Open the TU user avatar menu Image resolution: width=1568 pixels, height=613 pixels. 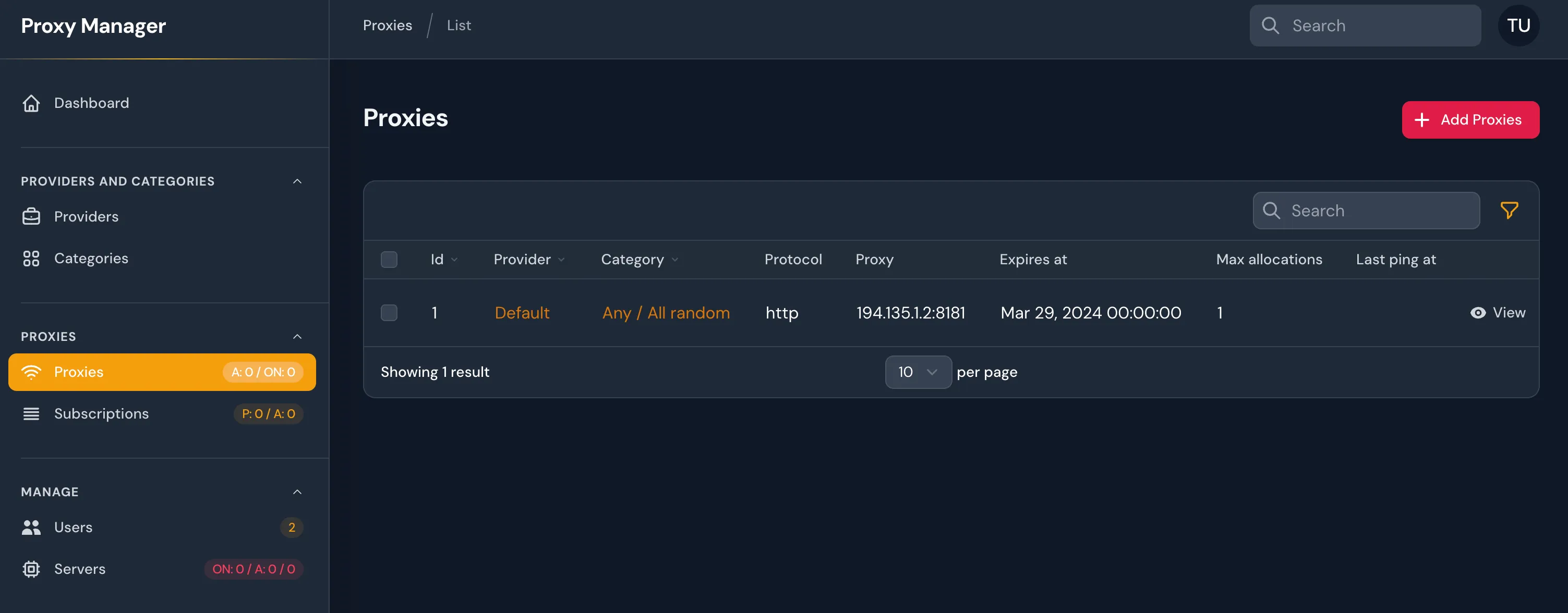(1518, 25)
